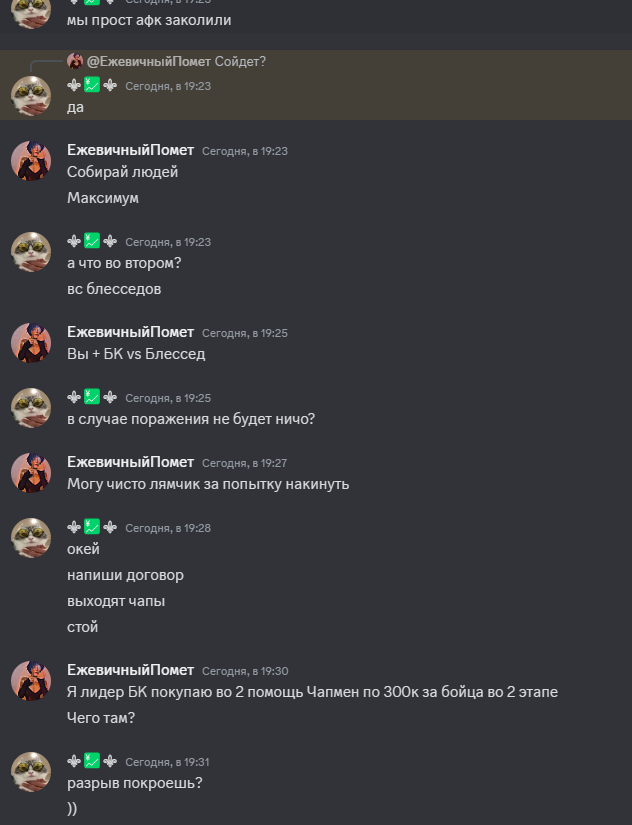The height and width of the screenshot is (825, 632).
Task: Click the emoji username at the 19:25 message
Action: pos(92,397)
